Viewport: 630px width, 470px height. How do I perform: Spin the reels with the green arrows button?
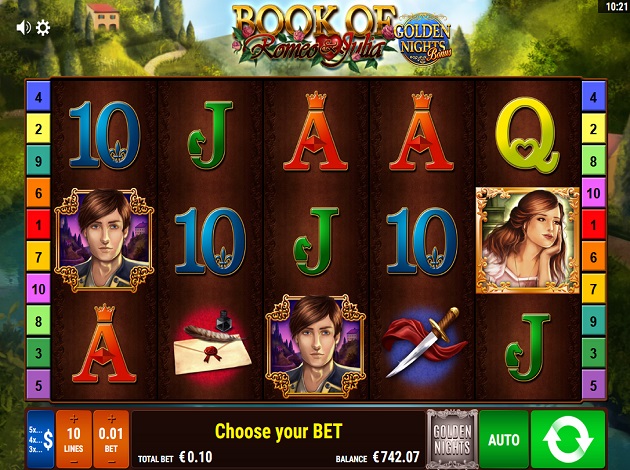coord(568,439)
